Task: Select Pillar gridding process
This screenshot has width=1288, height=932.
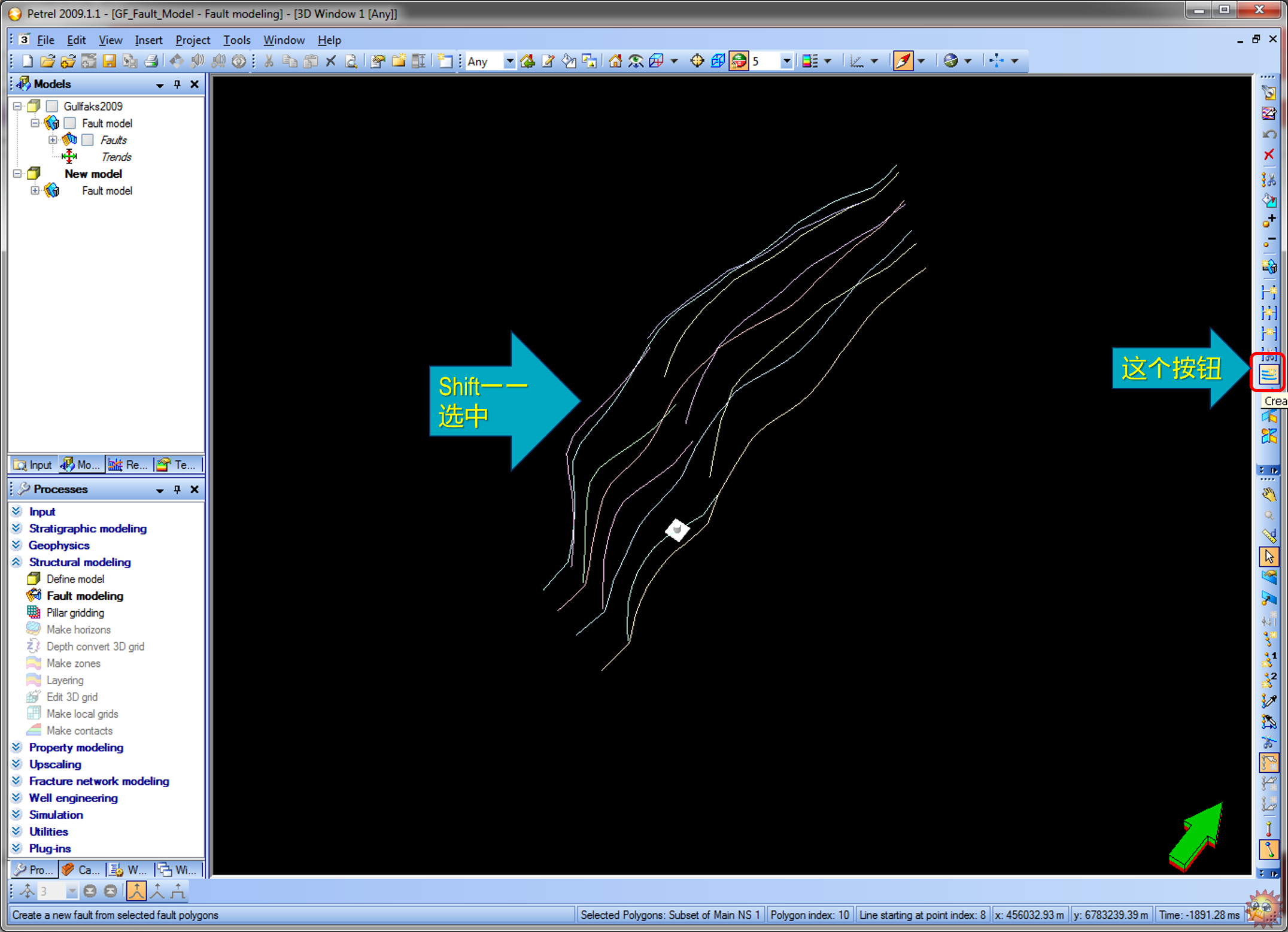Action: pos(75,612)
